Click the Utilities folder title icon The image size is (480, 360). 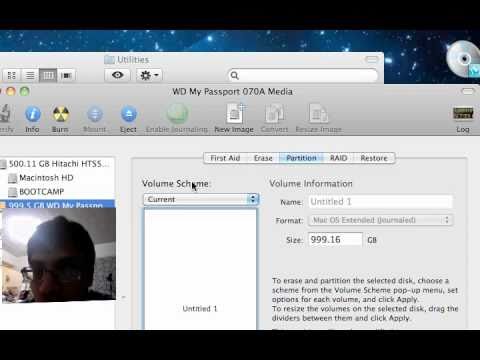tap(109, 60)
